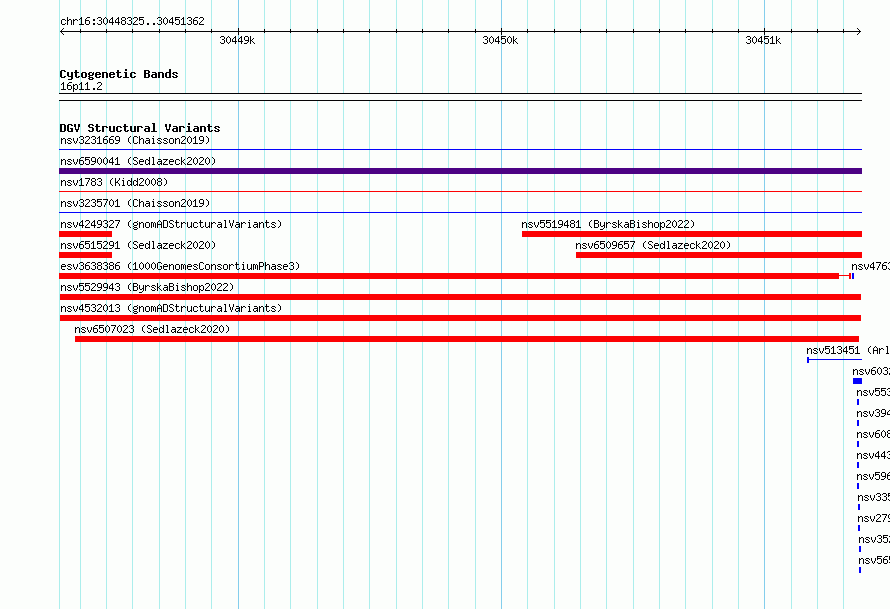This screenshot has height=609, width=890.
Task: Click the chr16:30448325..30451362 coordinate label
Action: click(132, 21)
